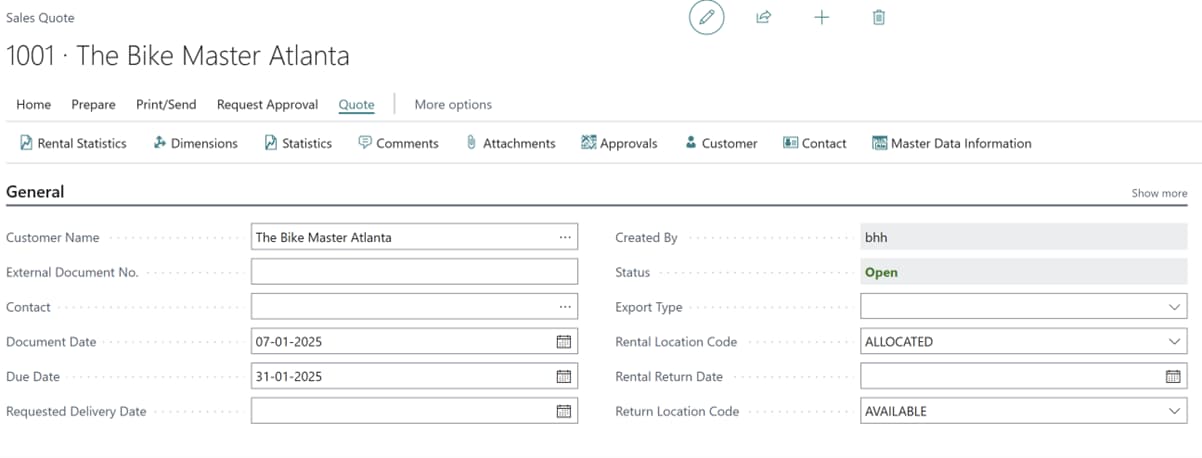1202x458 pixels.
Task: Click the Show more link
Action: [1159, 193]
